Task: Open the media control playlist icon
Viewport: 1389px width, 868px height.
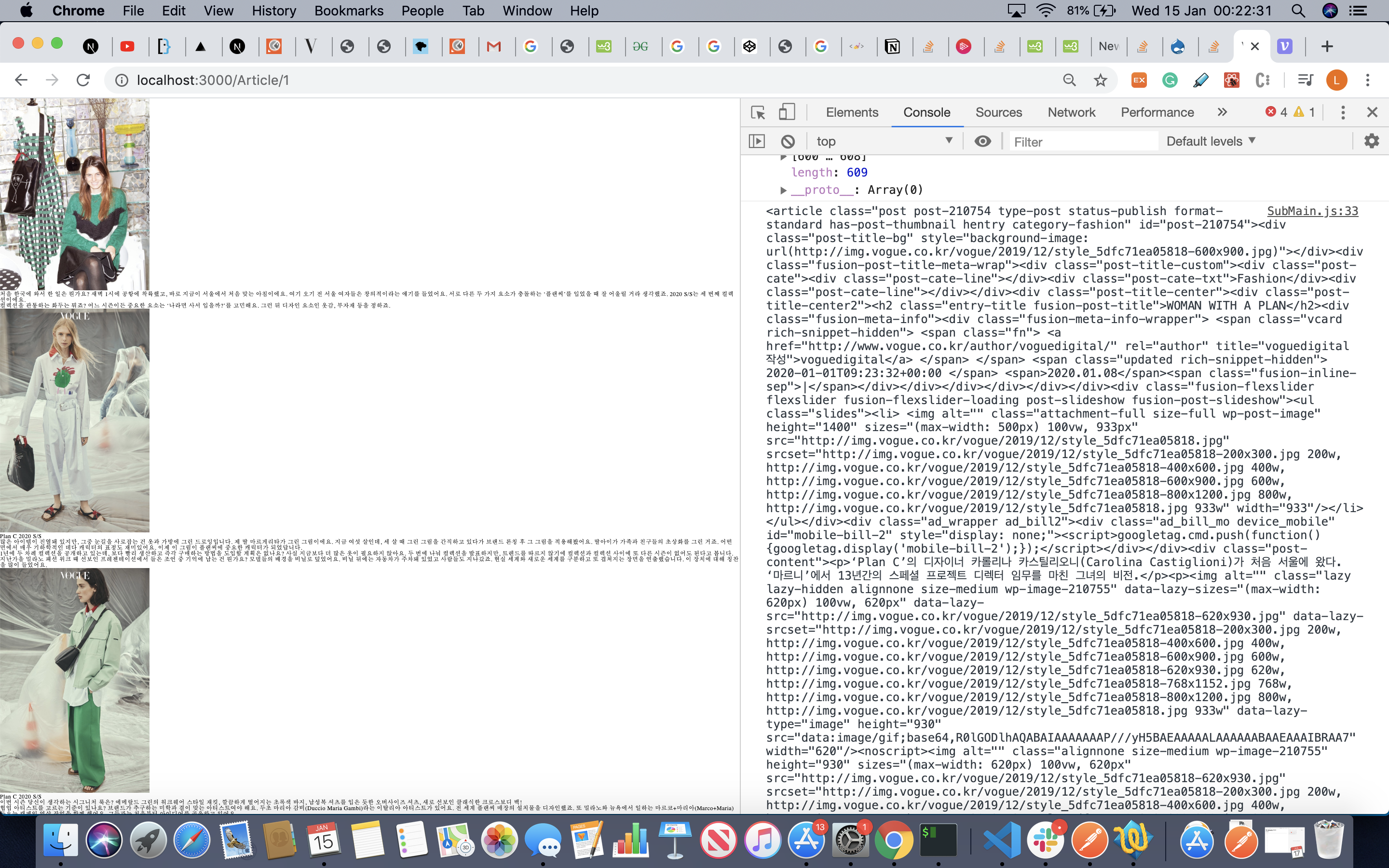Action: (1305, 81)
